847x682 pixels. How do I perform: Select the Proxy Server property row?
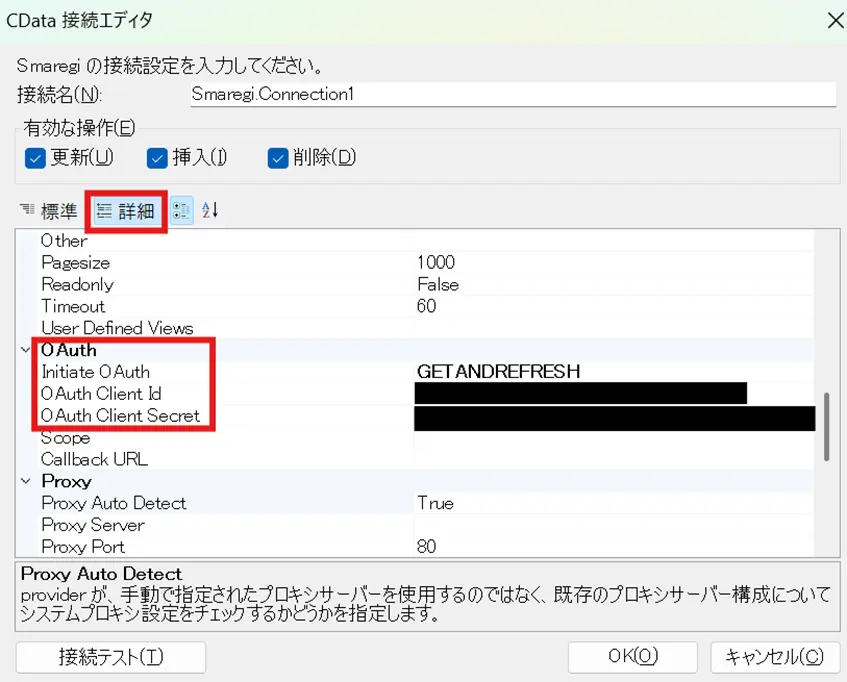click(427, 525)
